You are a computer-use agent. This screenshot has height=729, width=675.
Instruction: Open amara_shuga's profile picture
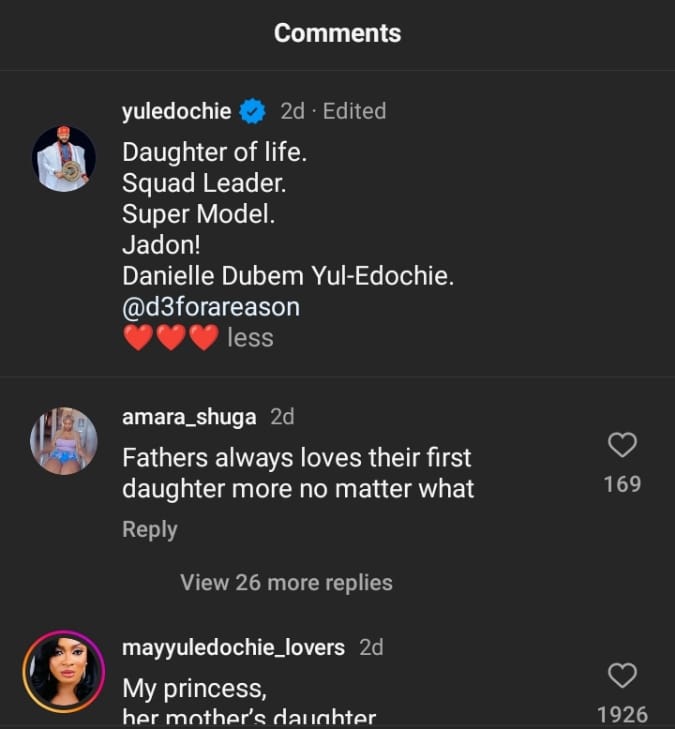[64, 440]
